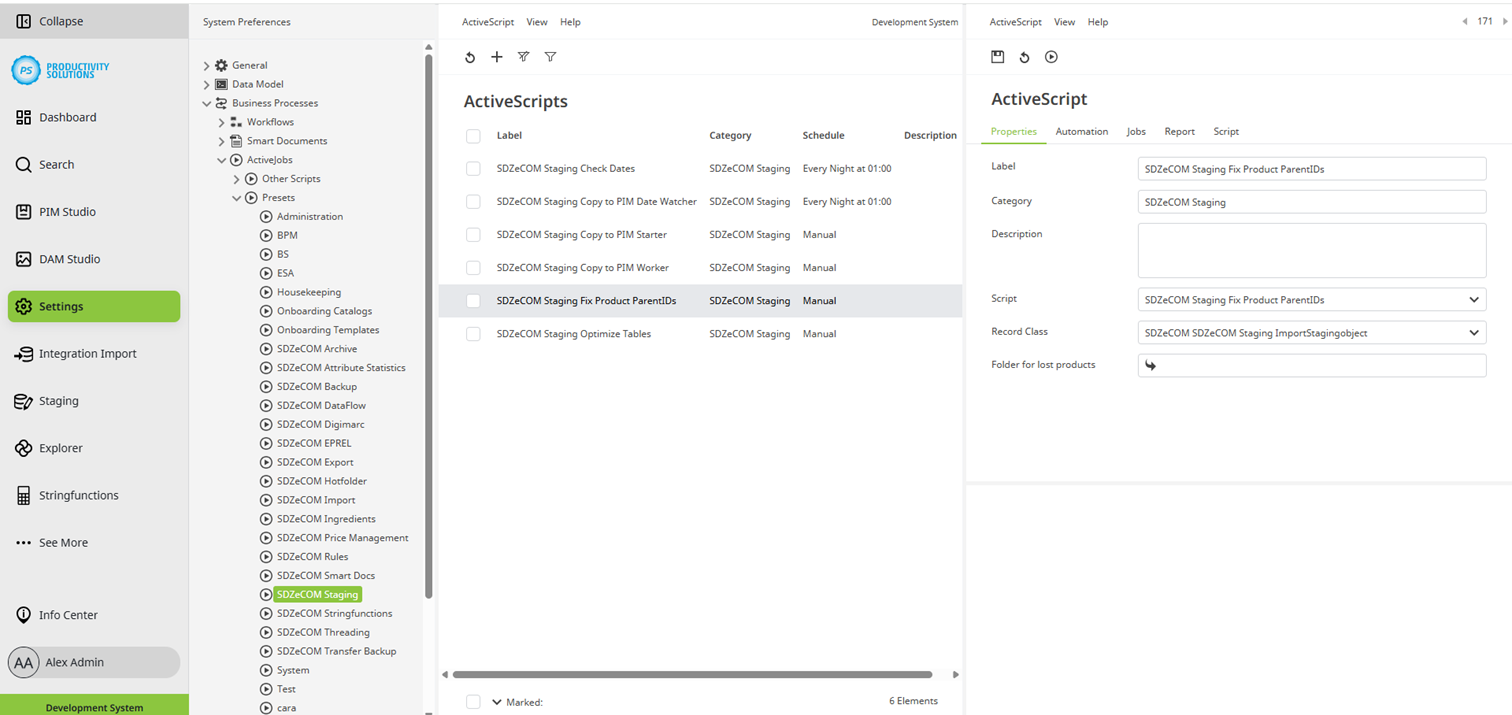Viewport: 1512px width, 715px height.
Task: Collapse the Presets tree node
Action: coord(238,197)
